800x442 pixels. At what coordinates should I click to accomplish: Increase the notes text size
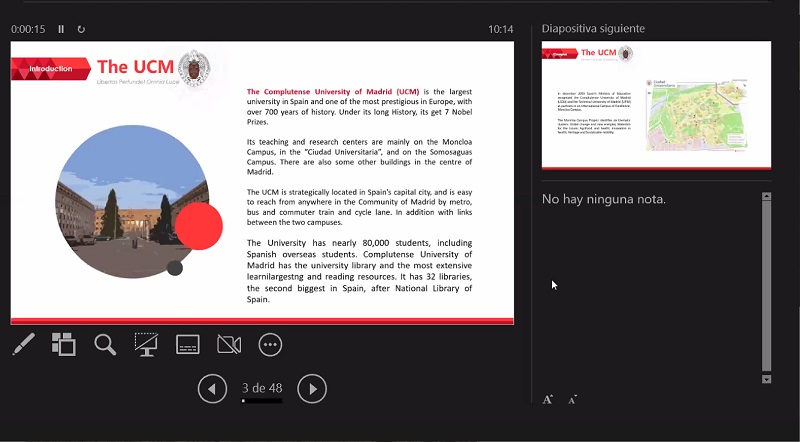(x=547, y=400)
